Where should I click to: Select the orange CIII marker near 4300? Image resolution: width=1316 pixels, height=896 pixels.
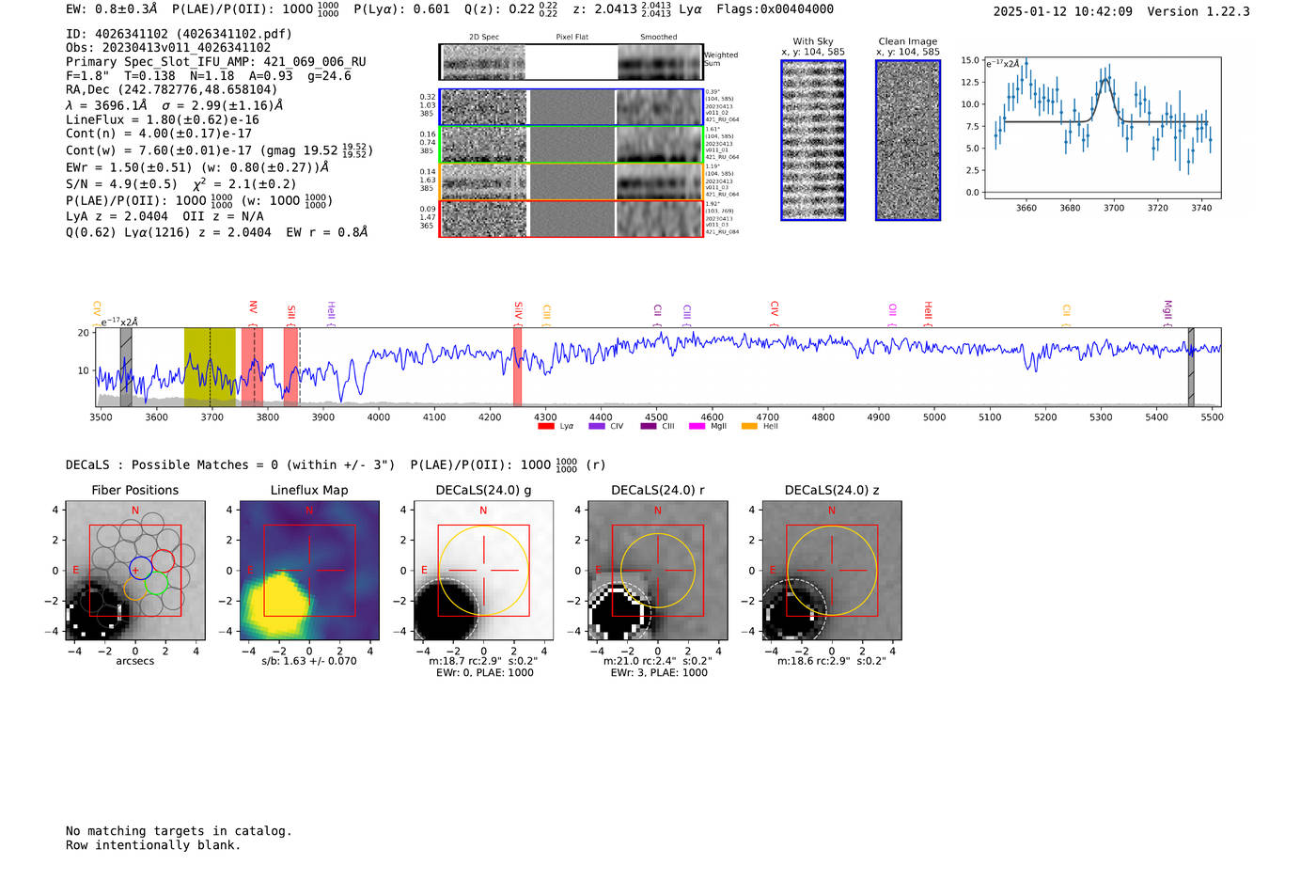click(x=546, y=315)
